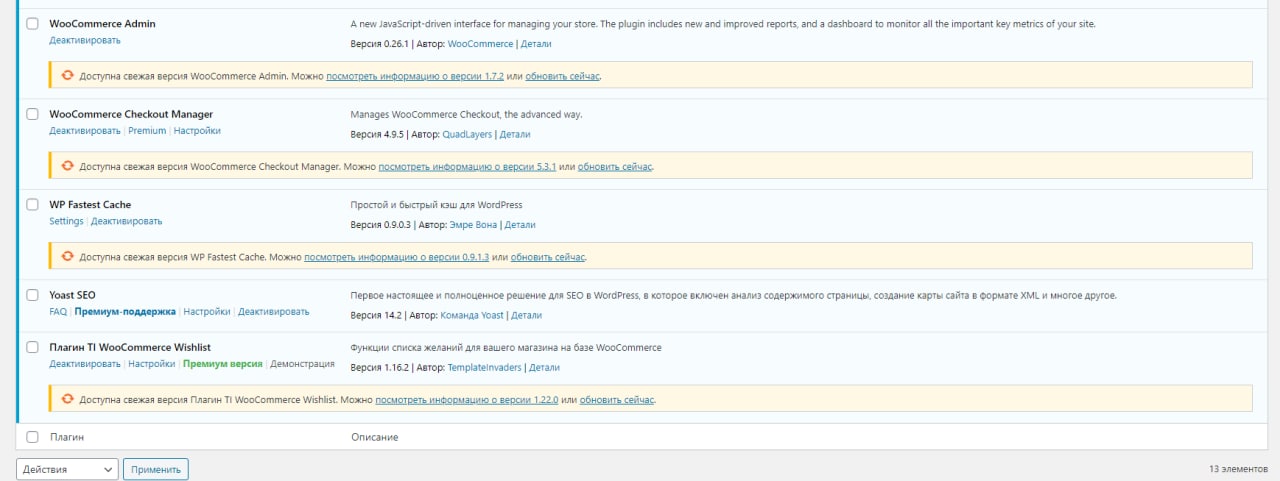Click the Описание column footer
The image size is (1280, 481).
coord(375,437)
